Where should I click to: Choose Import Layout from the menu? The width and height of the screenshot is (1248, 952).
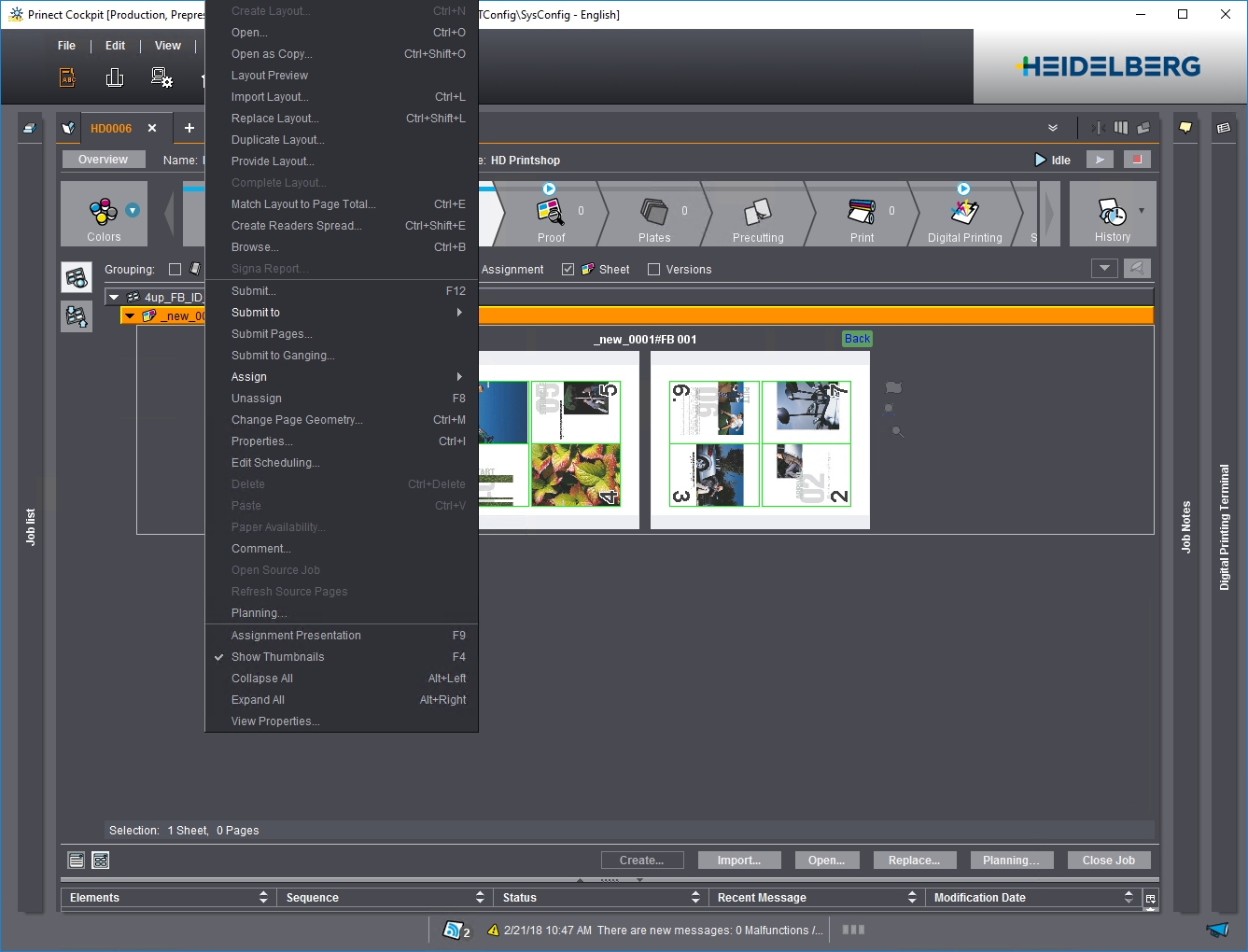click(x=270, y=96)
